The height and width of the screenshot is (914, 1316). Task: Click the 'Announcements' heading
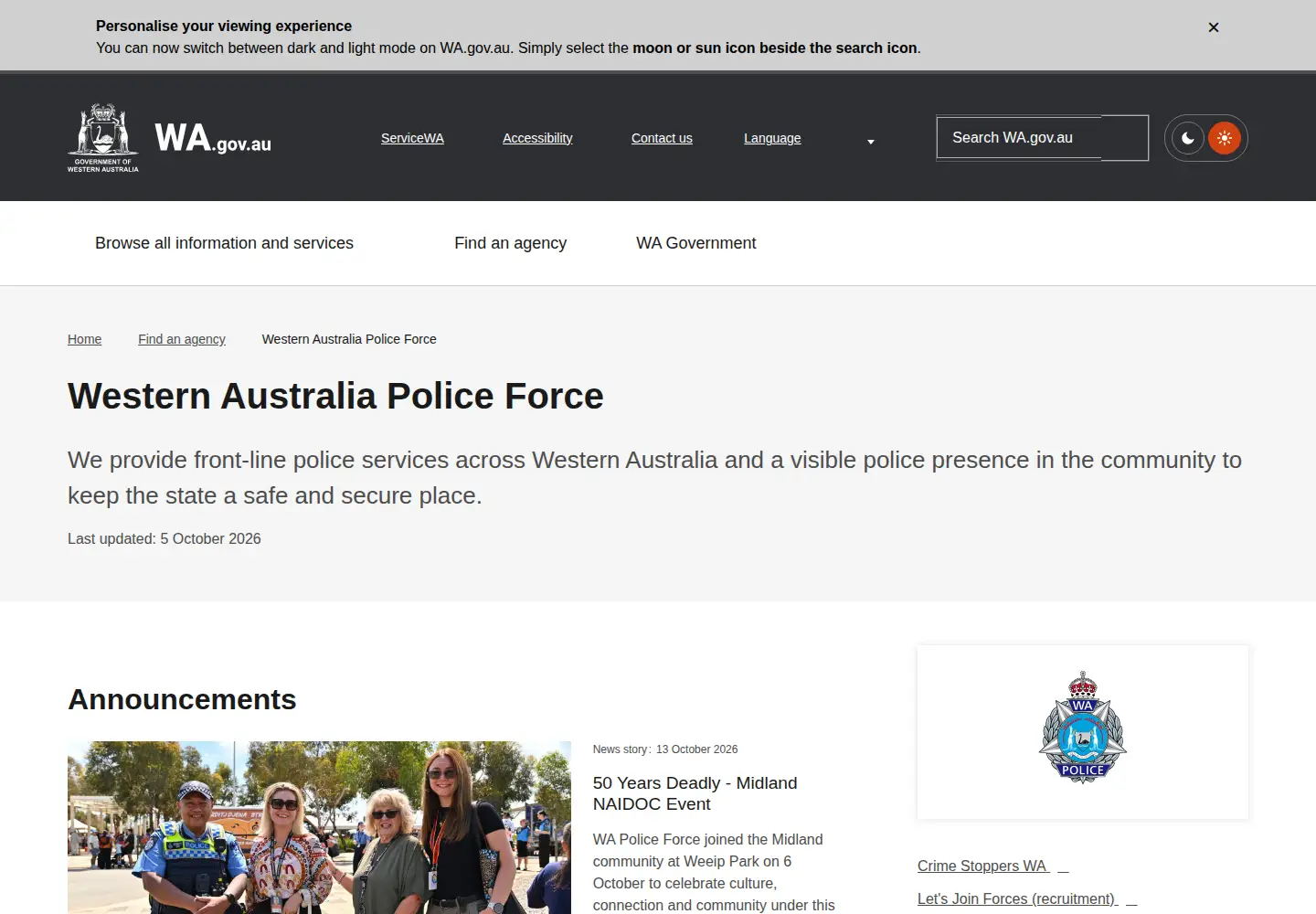[182, 699]
